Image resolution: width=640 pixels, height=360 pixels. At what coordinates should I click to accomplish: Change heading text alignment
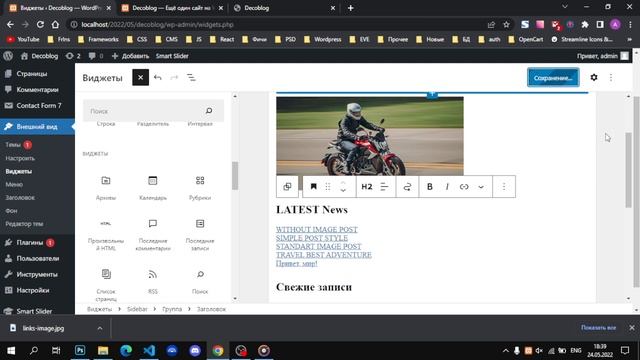[x=384, y=187]
